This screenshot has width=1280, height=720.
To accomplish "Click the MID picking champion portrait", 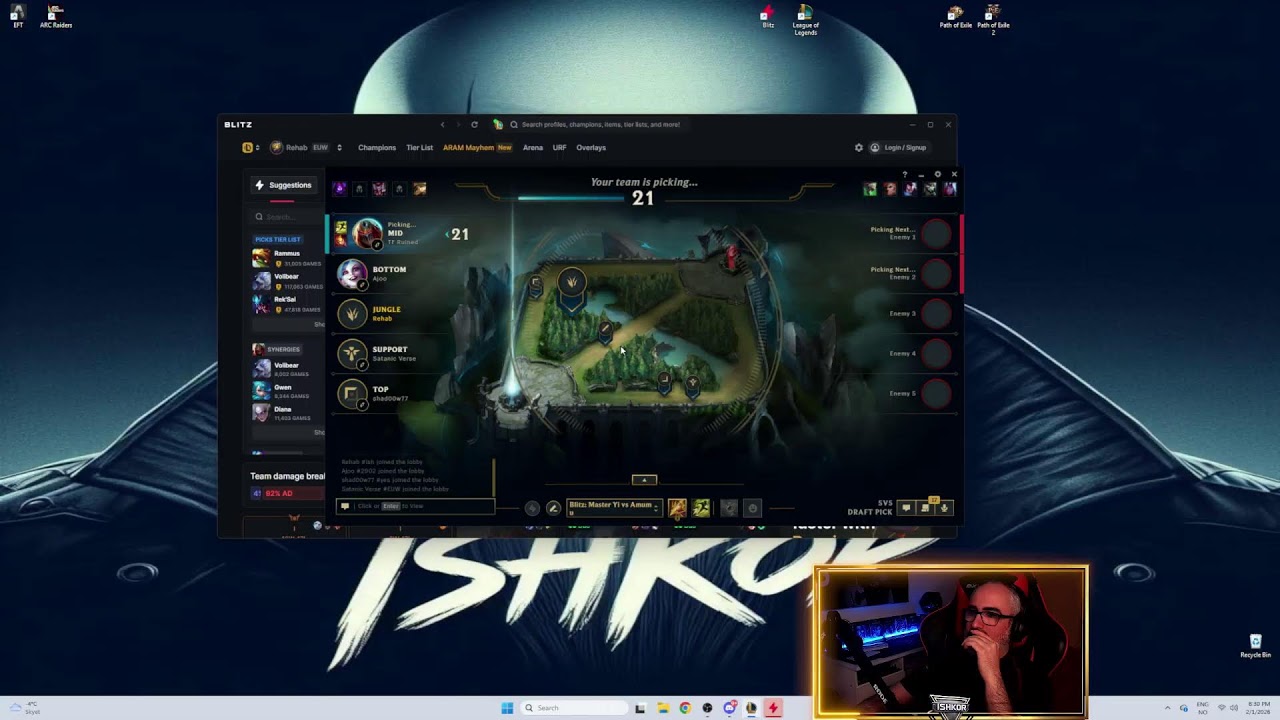I will point(367,234).
